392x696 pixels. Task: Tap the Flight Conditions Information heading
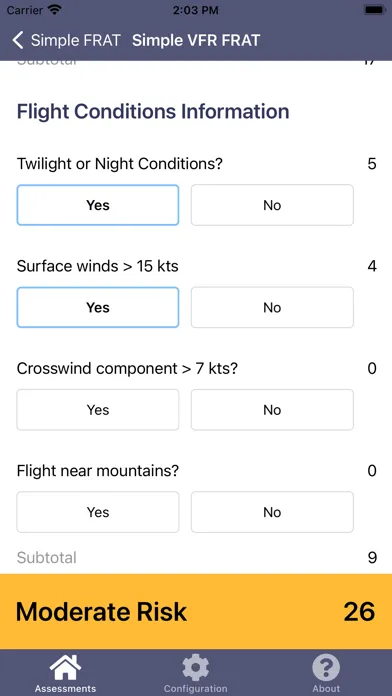click(x=153, y=111)
